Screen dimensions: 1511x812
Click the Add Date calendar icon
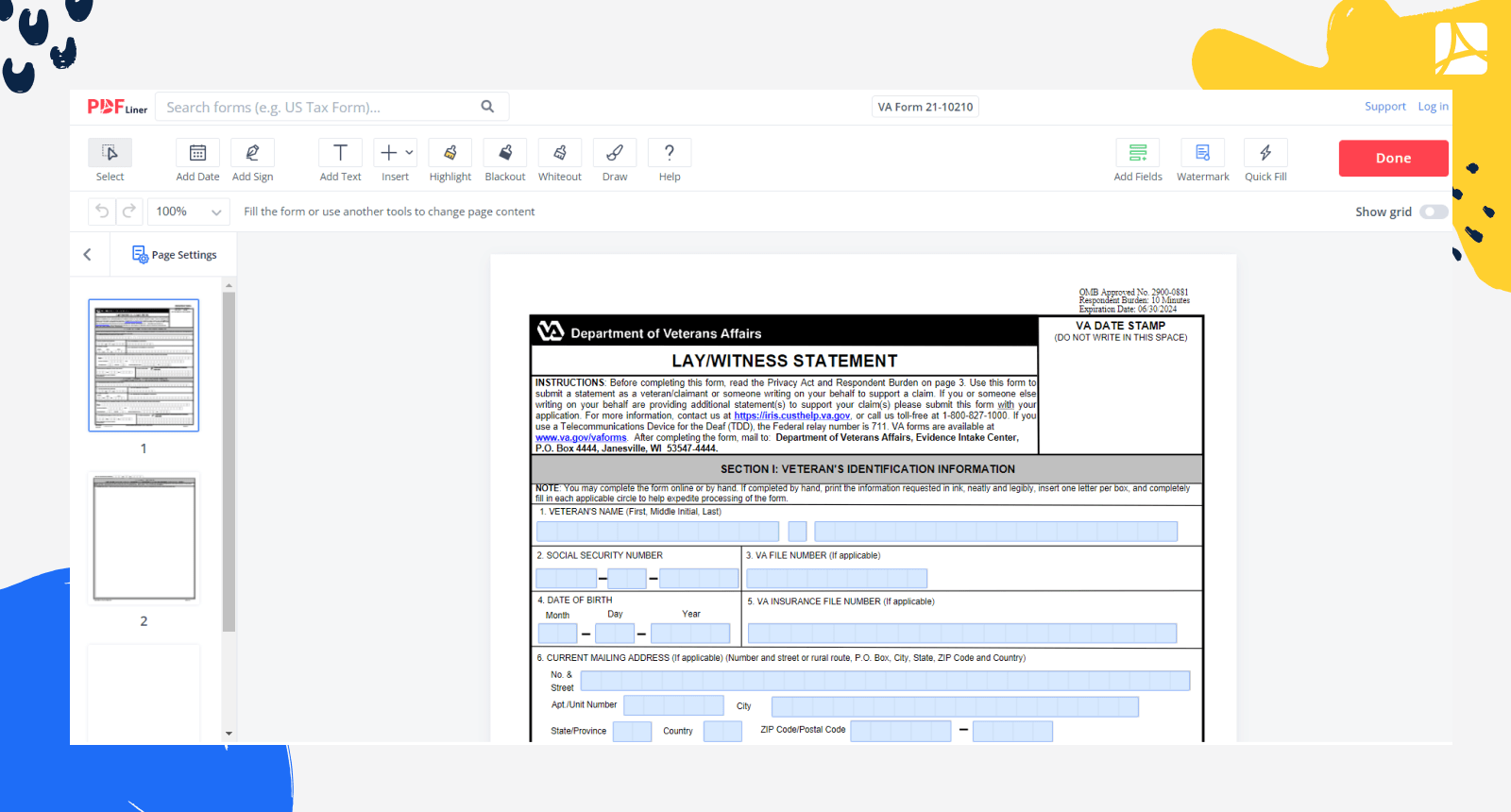pyautogui.click(x=197, y=153)
